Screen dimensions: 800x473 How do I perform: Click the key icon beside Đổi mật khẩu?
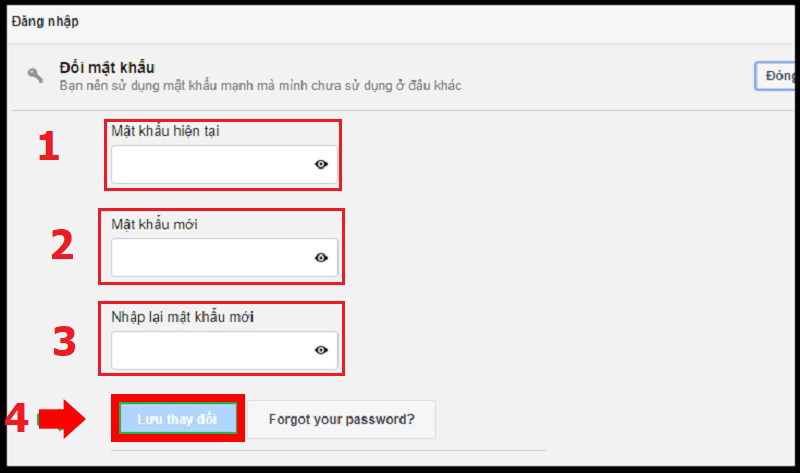click(36, 75)
